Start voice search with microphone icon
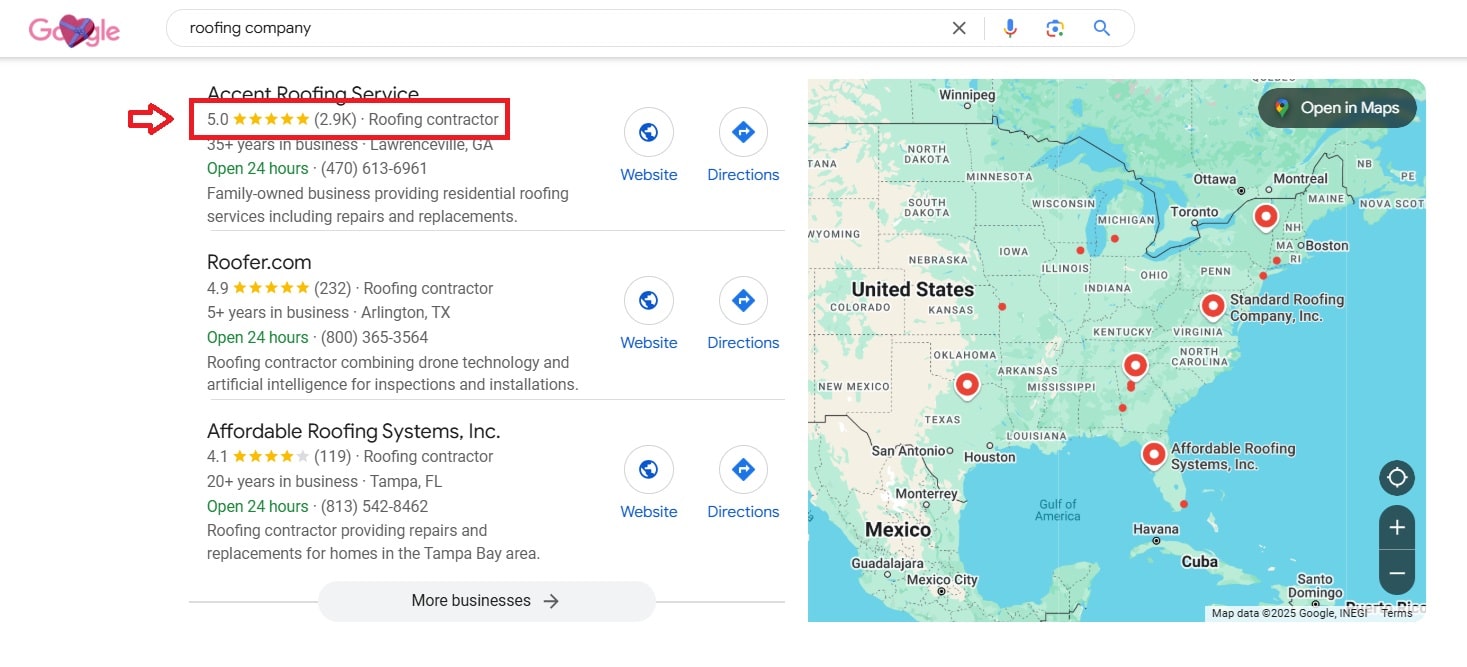This screenshot has height=667, width=1467. [1010, 28]
